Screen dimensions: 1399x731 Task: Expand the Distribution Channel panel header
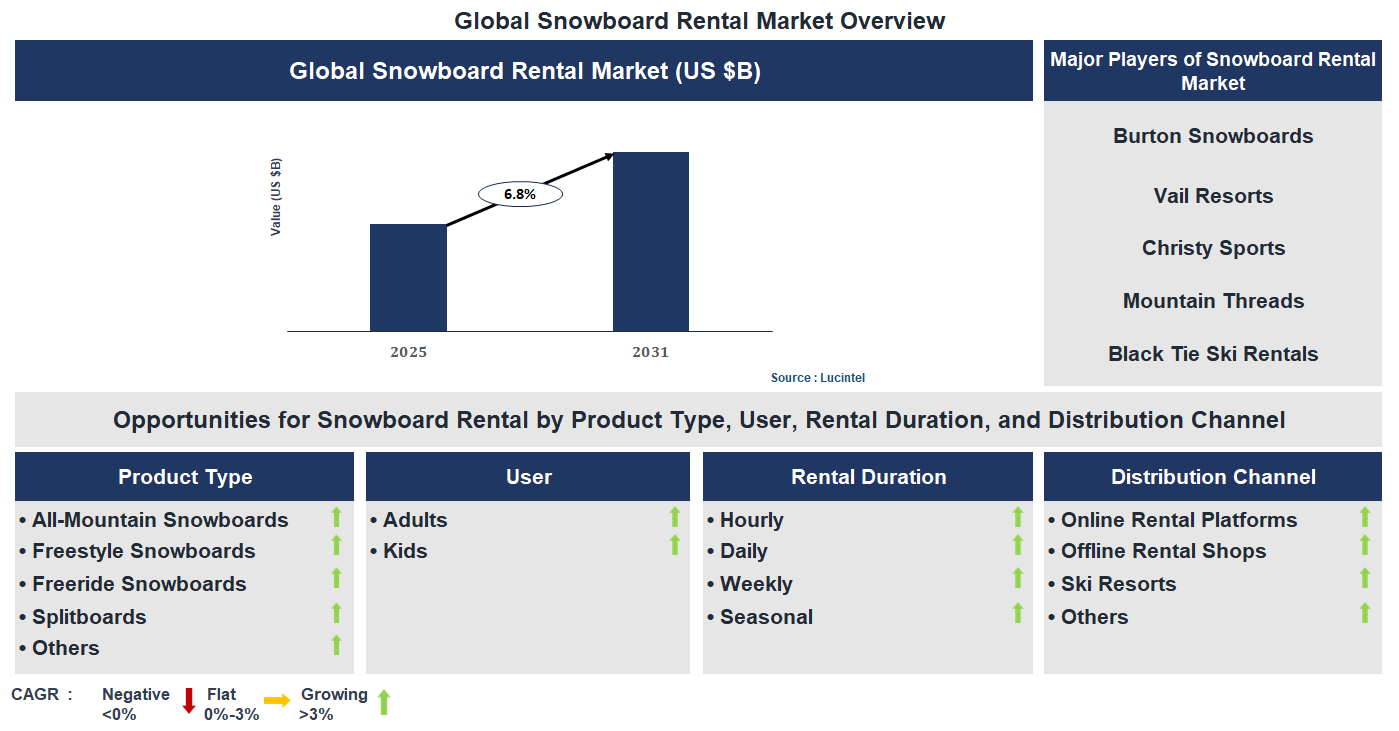pyautogui.click(x=1212, y=477)
